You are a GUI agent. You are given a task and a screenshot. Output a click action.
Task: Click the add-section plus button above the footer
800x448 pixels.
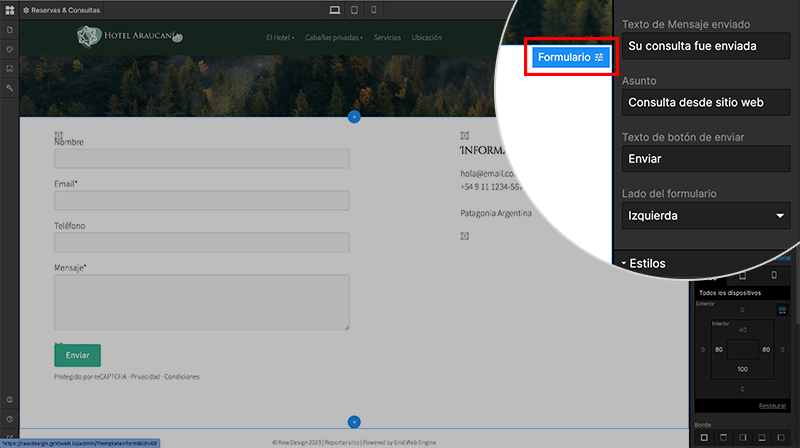(354, 422)
